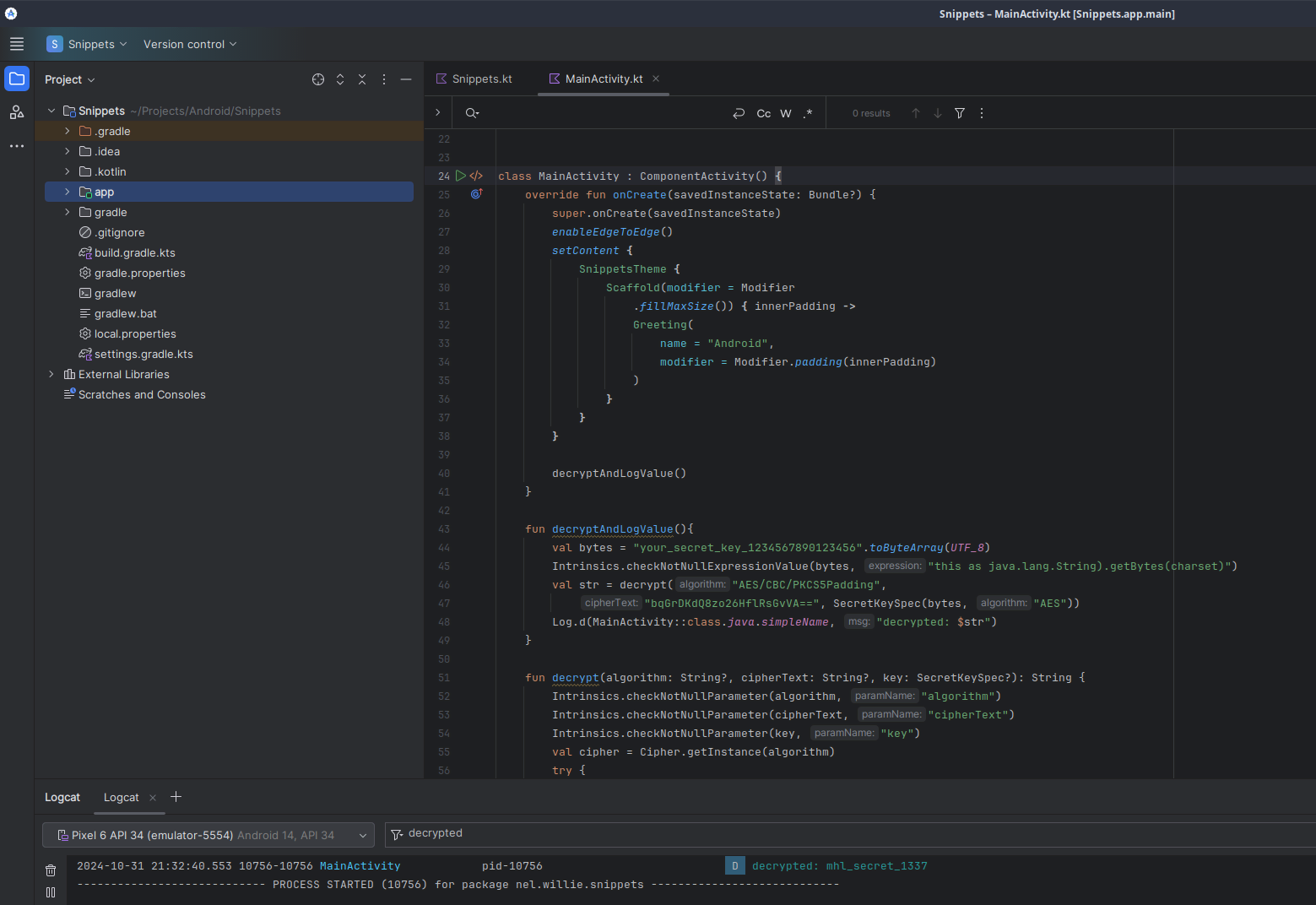Screen dimensions: 1316x905
Task: Open the gradlew file
Action: point(115,293)
